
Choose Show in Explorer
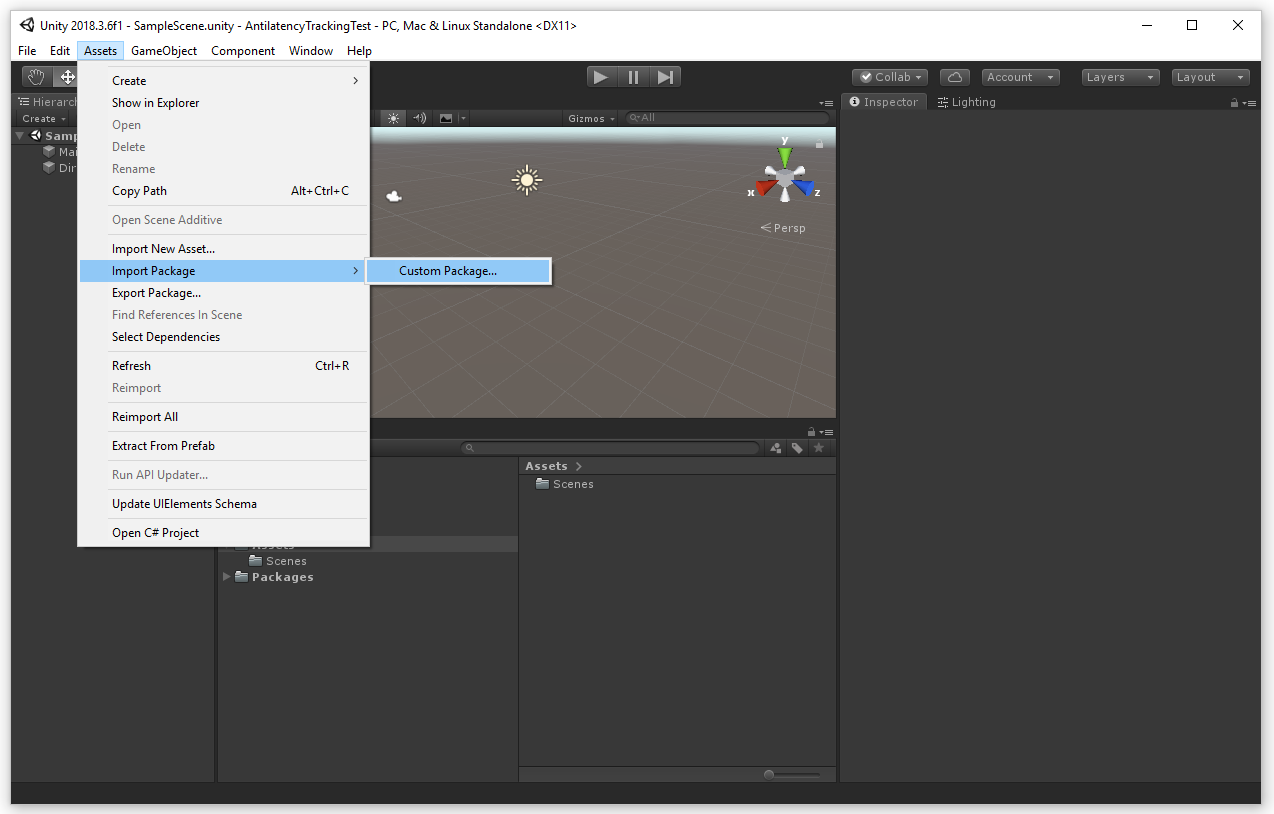pyautogui.click(x=224, y=103)
